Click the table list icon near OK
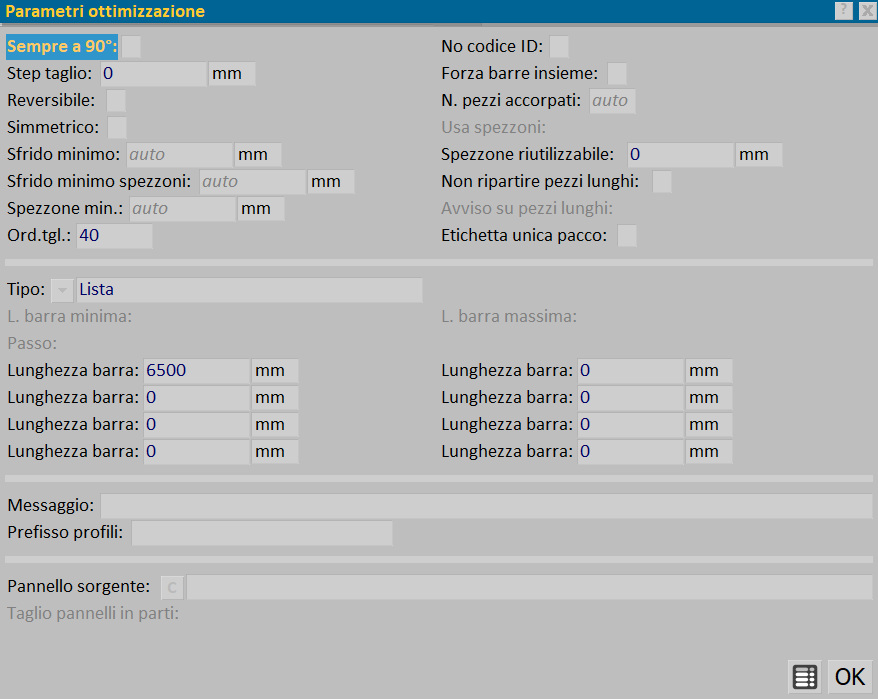This screenshot has height=699, width=878. pyautogui.click(x=803, y=677)
